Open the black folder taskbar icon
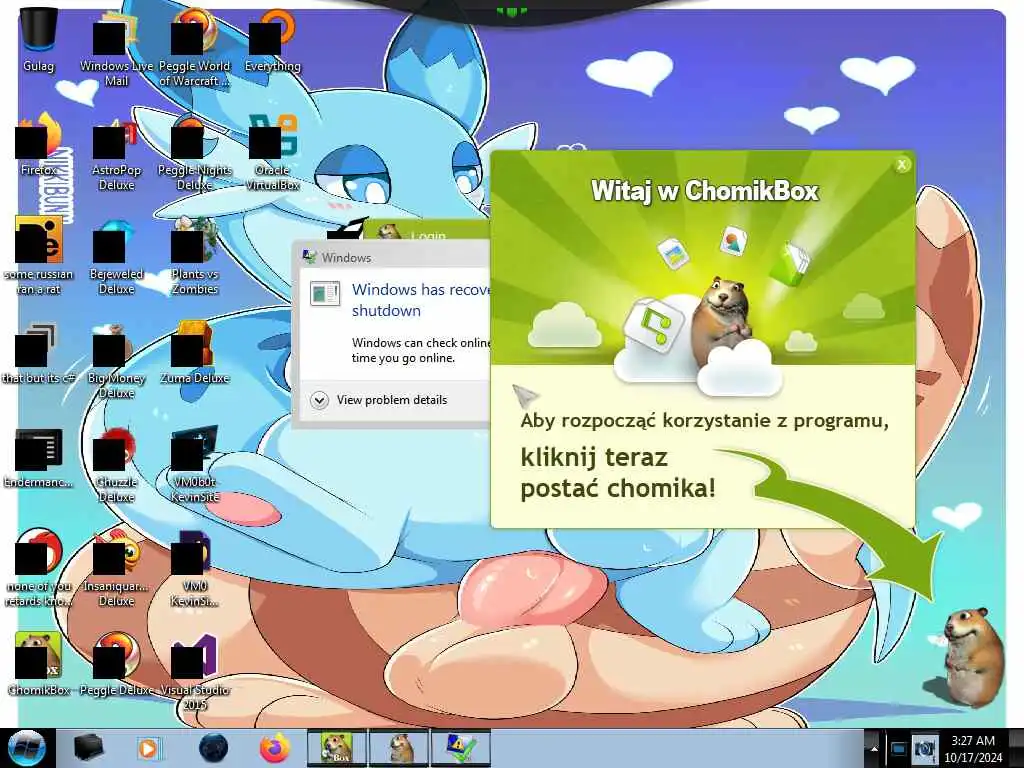This screenshot has width=1024, height=768. point(88,748)
